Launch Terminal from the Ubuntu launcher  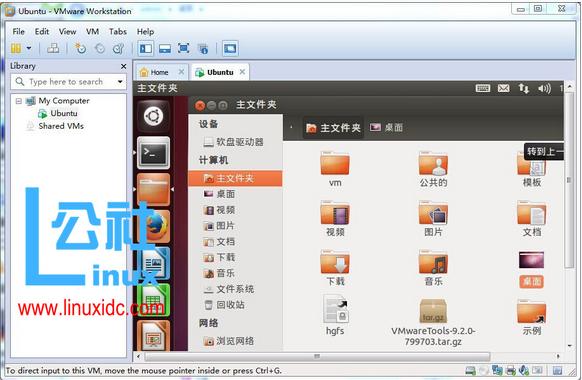pos(154,153)
